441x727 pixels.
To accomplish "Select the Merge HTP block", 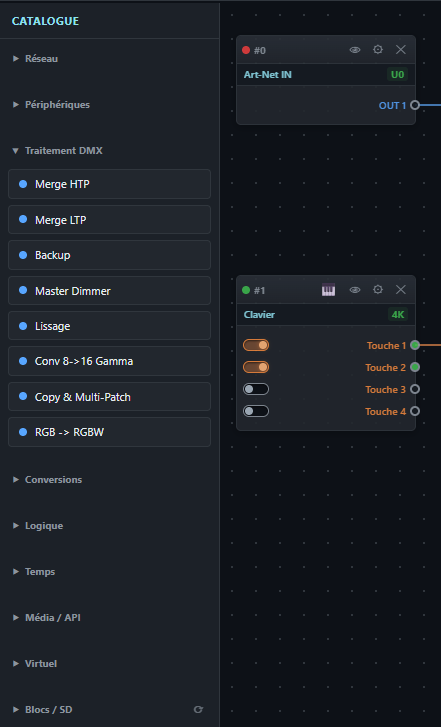I will pyautogui.click(x=109, y=184).
